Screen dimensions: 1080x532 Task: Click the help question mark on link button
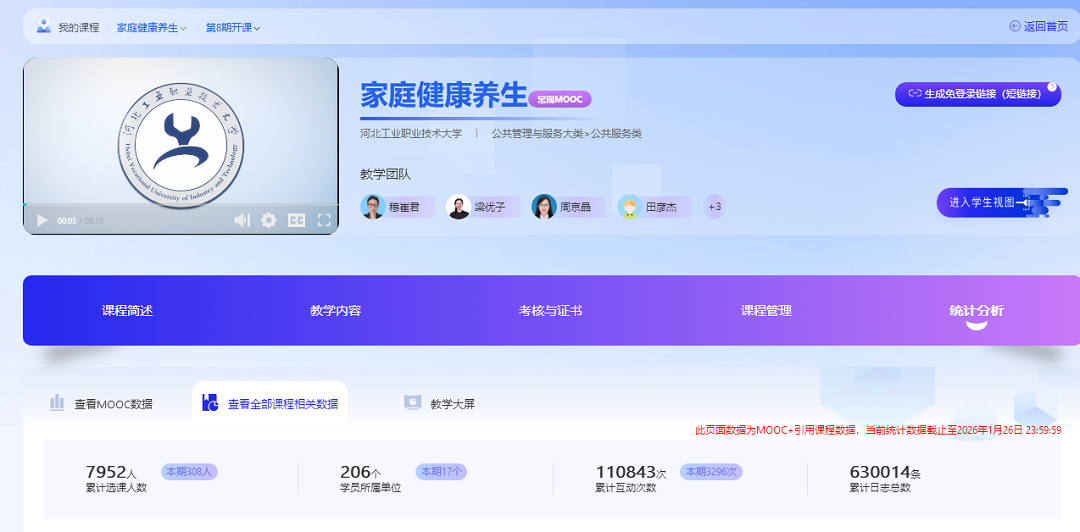click(x=1052, y=87)
